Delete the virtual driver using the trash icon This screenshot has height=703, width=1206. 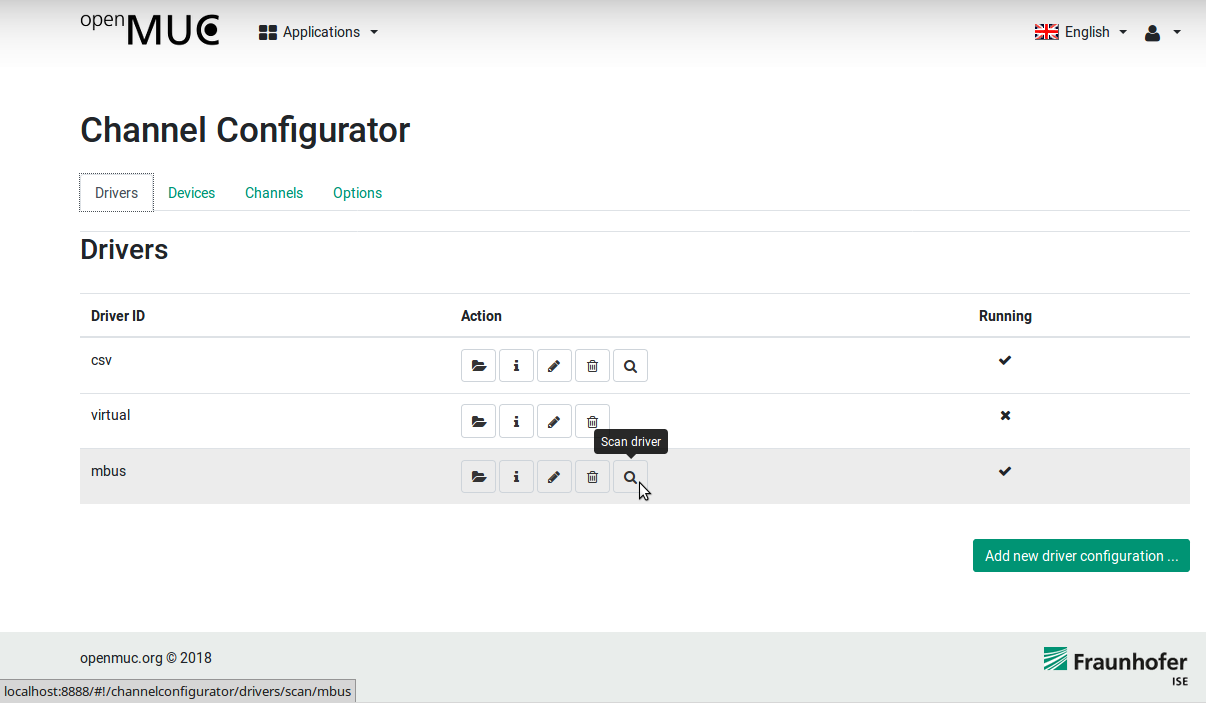pyautogui.click(x=592, y=420)
